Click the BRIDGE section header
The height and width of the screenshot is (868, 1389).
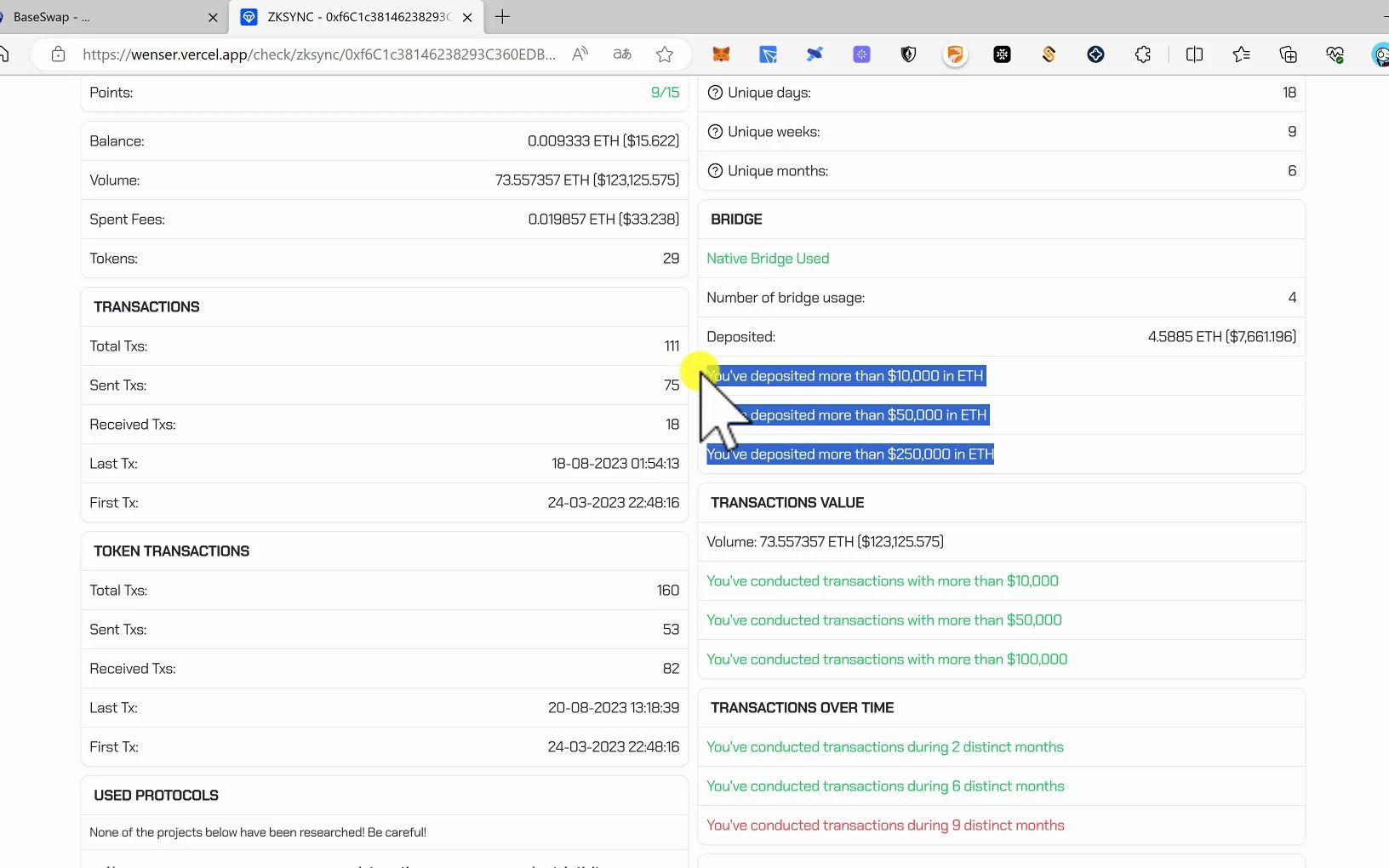[x=736, y=220]
